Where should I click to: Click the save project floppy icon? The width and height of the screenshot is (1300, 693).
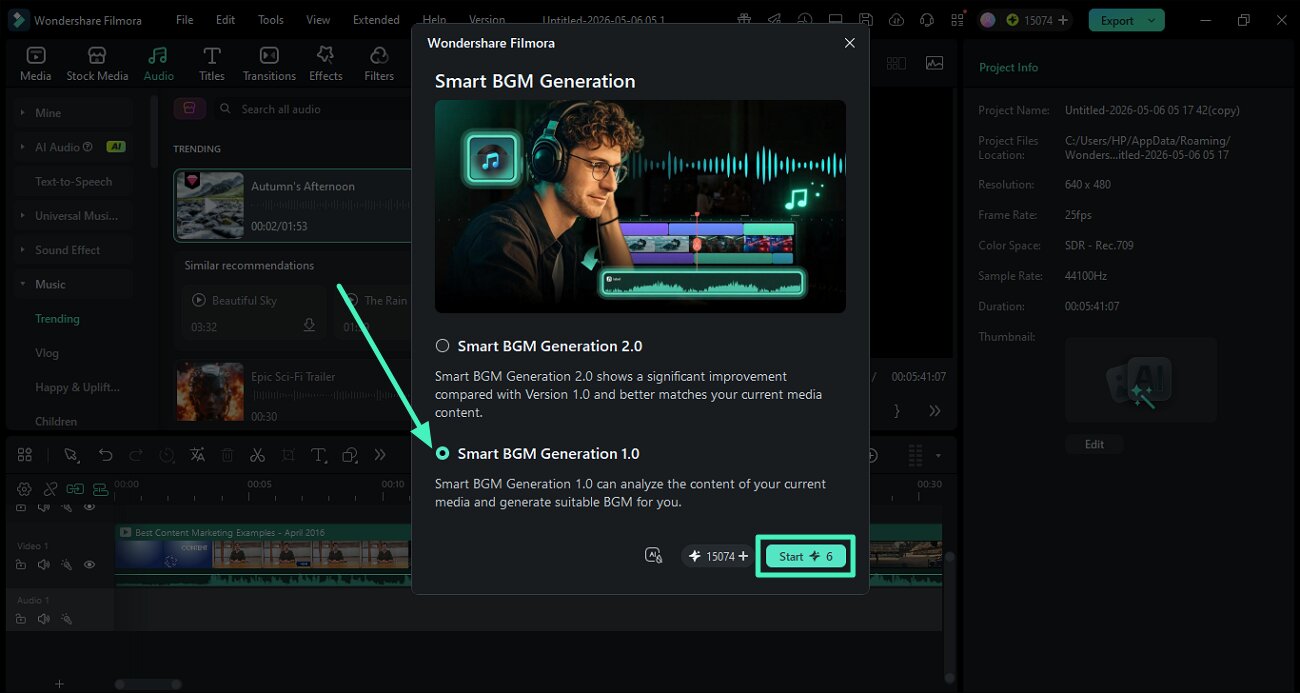(866, 20)
